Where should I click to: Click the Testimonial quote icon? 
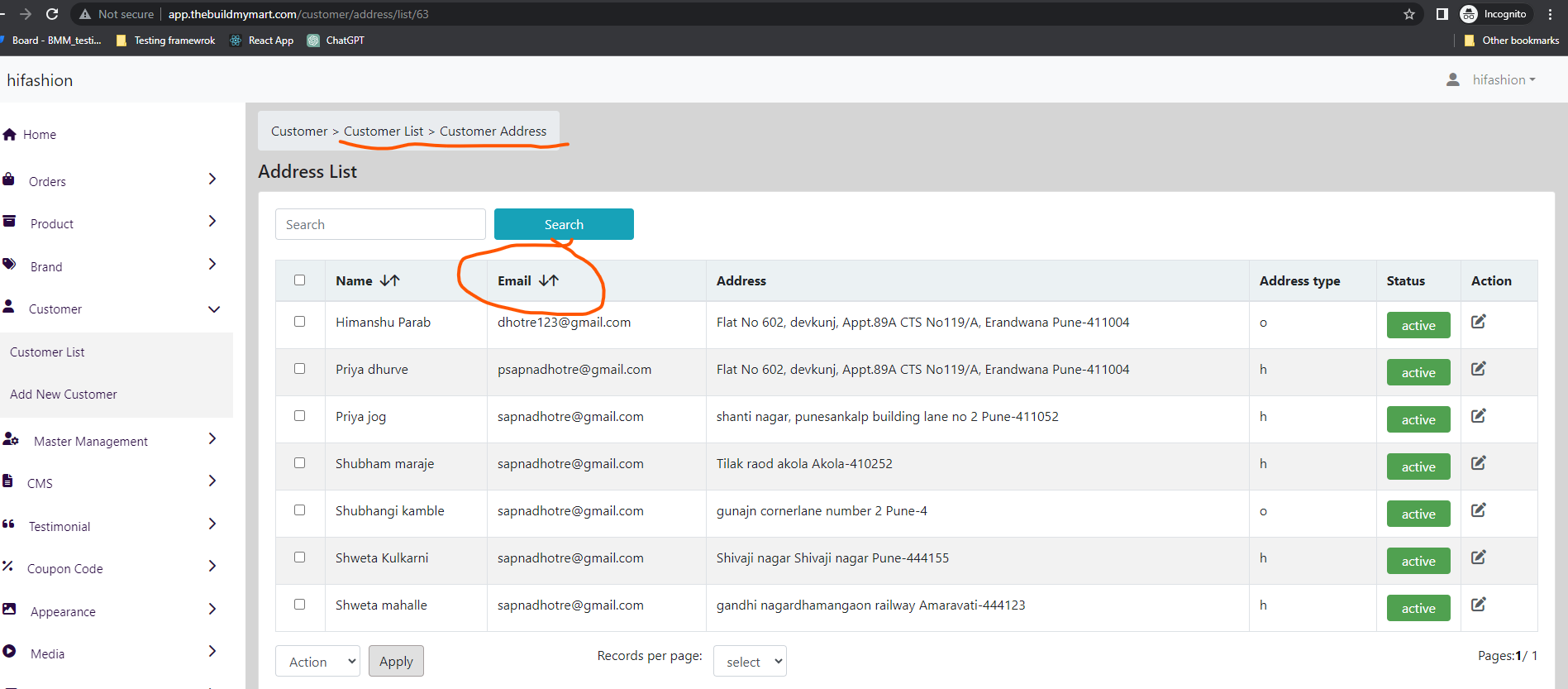[x=8, y=524]
